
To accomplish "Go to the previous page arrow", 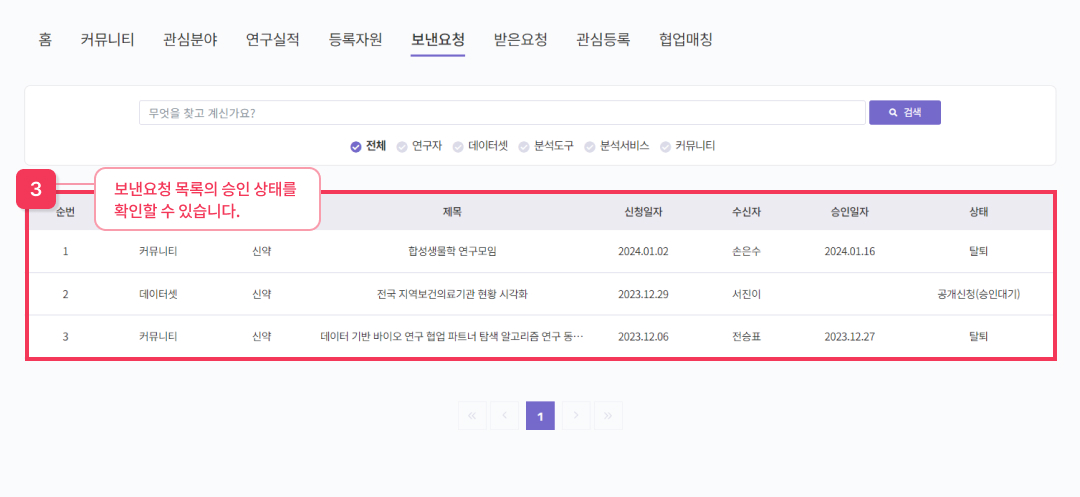I will 505,416.
